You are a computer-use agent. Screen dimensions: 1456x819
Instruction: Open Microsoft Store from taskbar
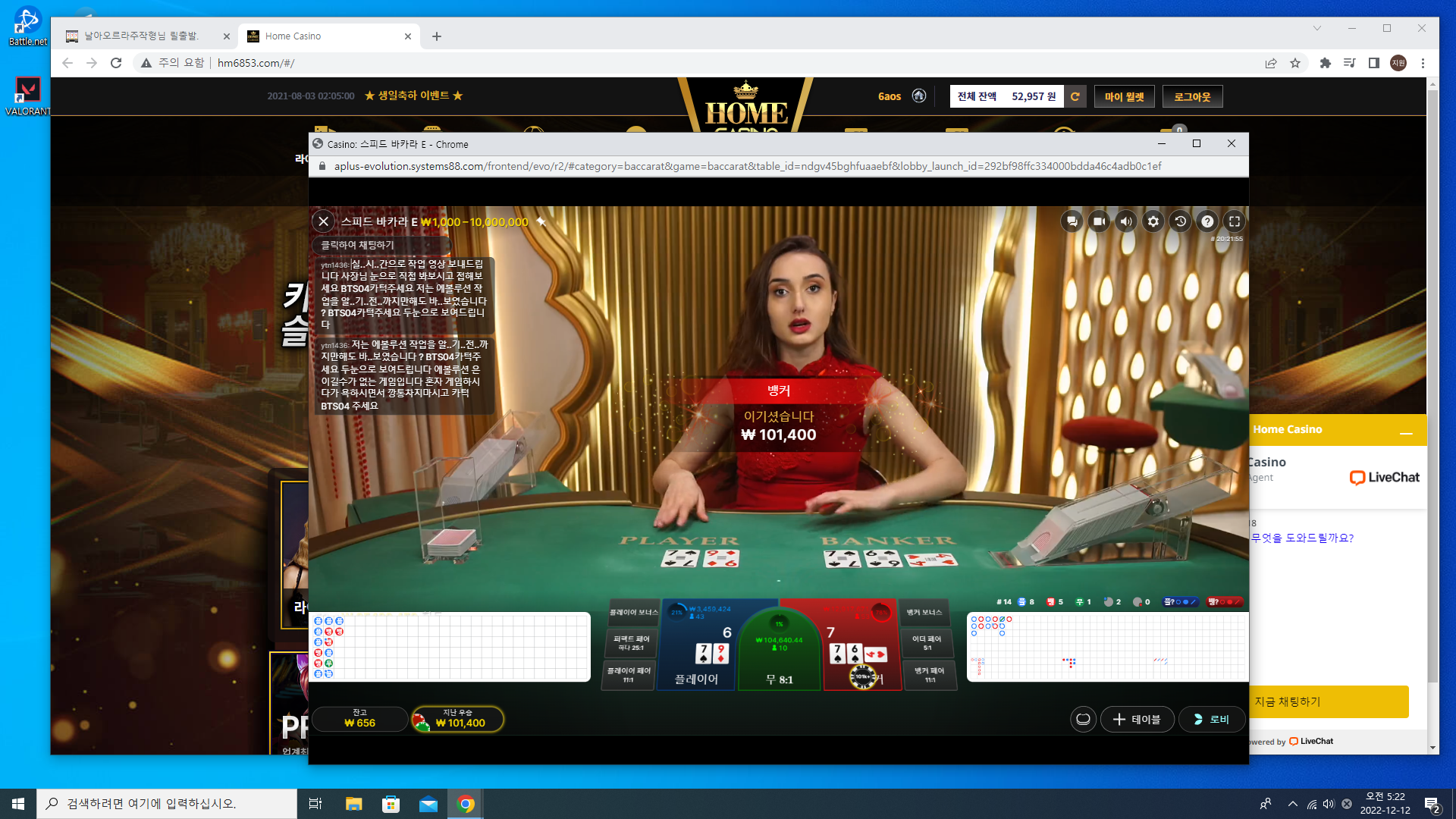point(391,804)
